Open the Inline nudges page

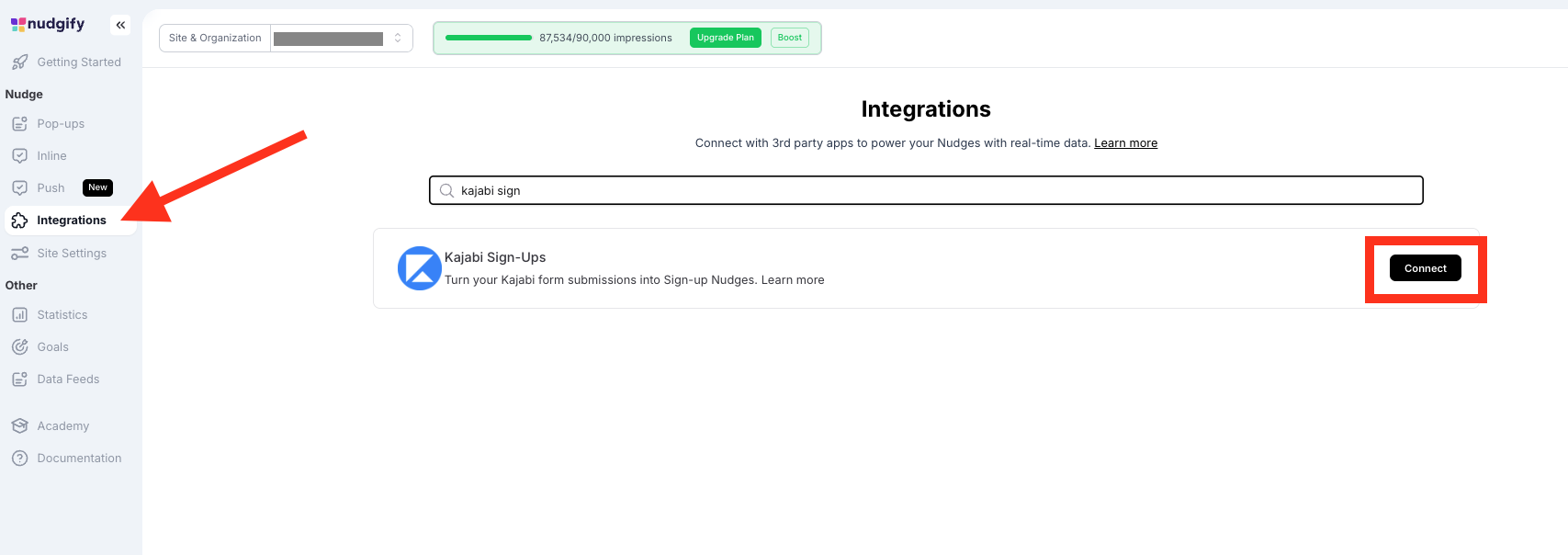pyautogui.click(x=51, y=156)
